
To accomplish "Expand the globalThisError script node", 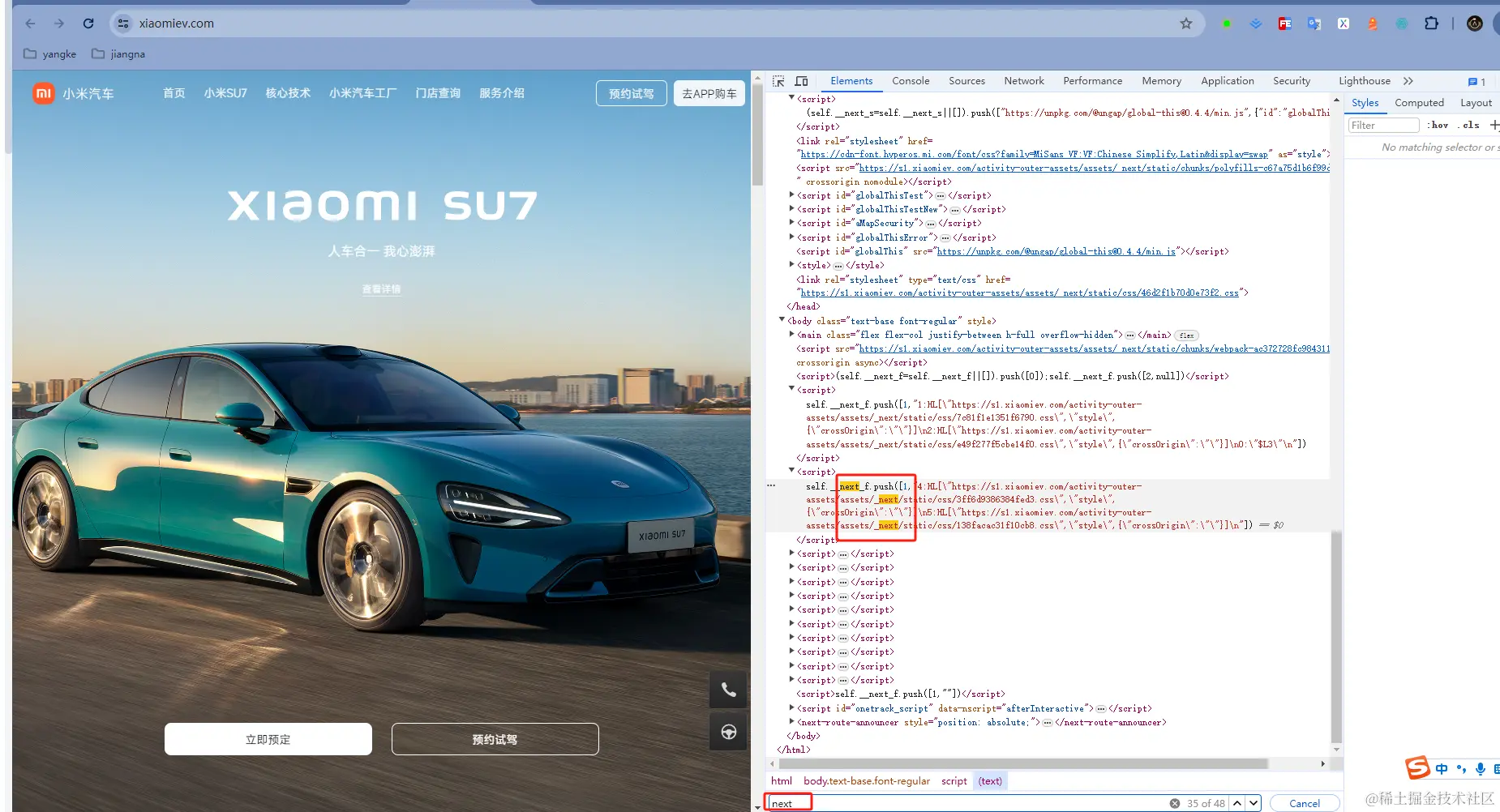I will (792, 237).
